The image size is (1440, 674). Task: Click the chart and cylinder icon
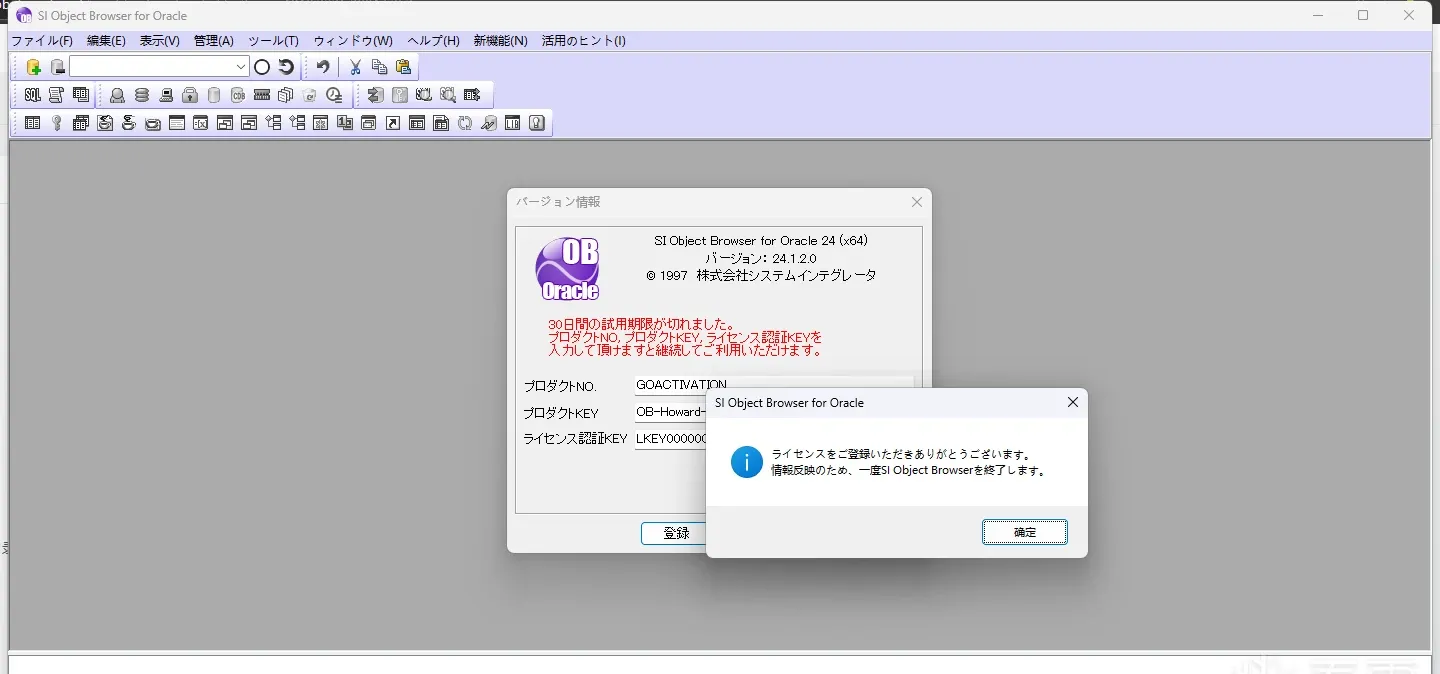[488, 123]
